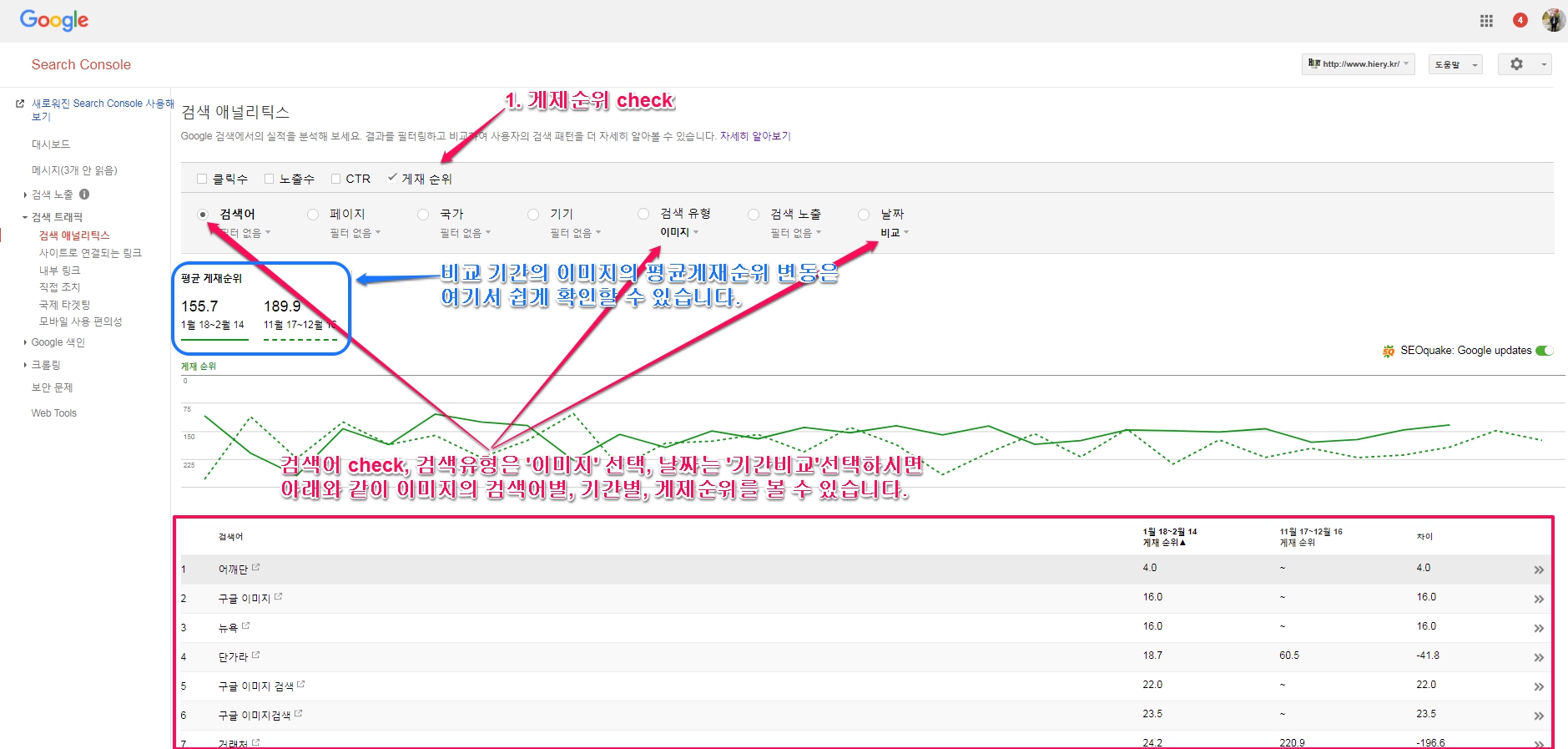Click the Search Console title link

(x=81, y=65)
